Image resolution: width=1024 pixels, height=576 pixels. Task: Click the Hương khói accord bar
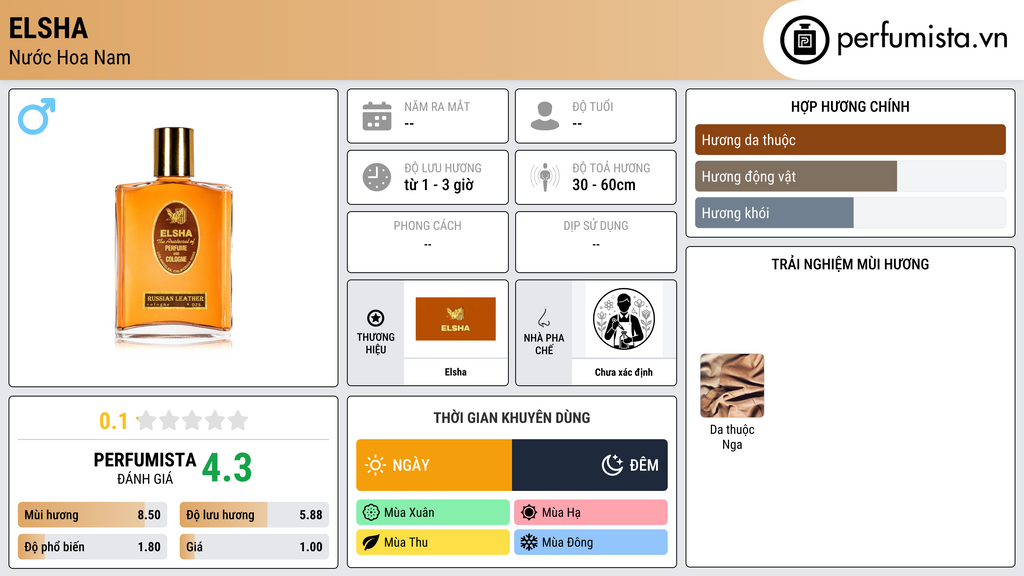pos(850,213)
